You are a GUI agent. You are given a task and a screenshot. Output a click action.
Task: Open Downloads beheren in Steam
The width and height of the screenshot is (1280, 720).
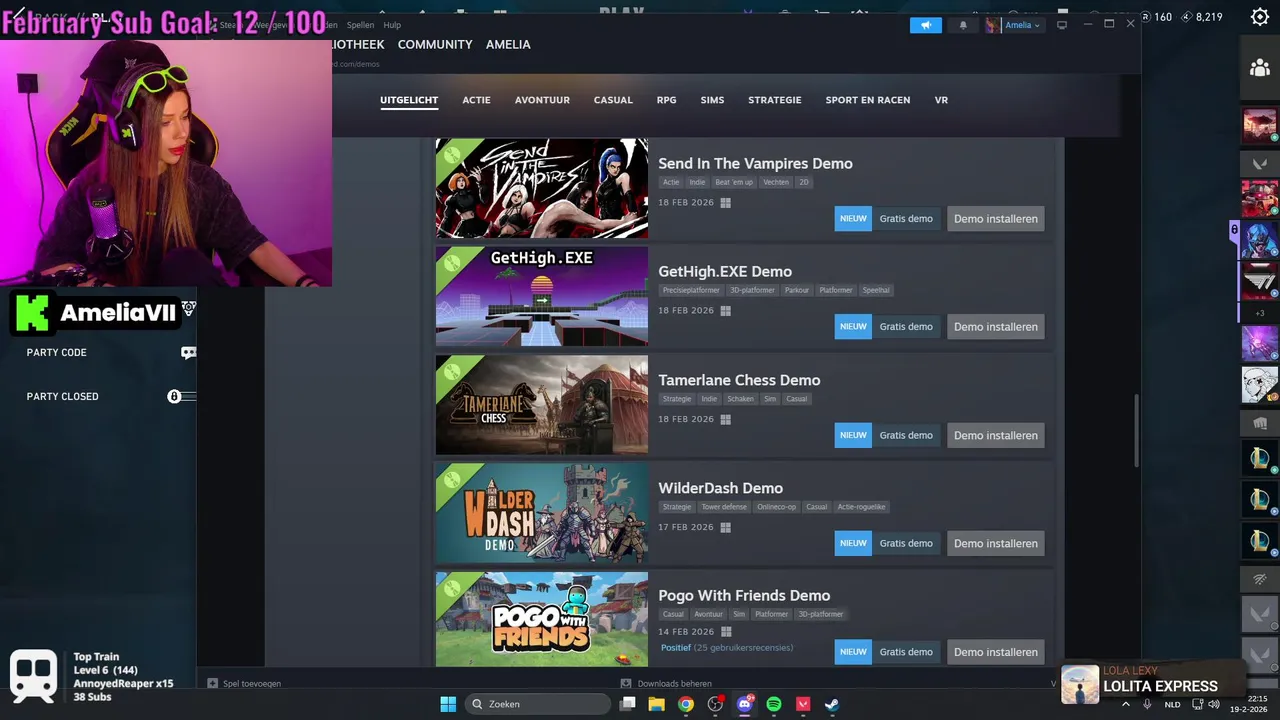666,684
